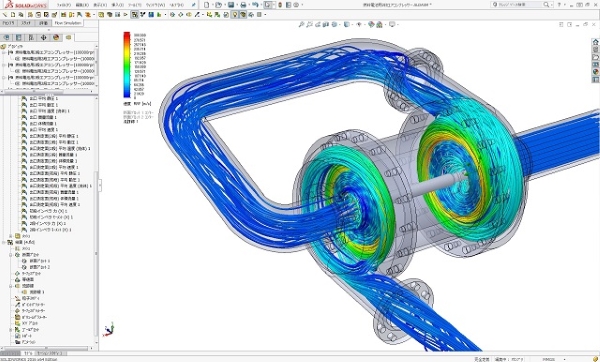Click the rebuild traffic light icon

tap(280, 5)
